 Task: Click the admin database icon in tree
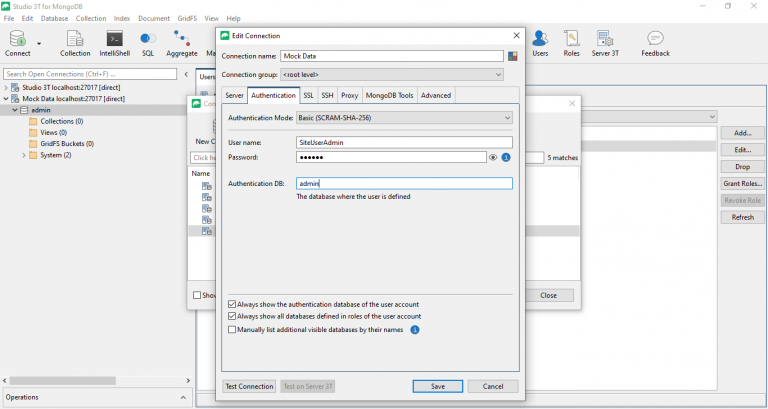(24, 110)
